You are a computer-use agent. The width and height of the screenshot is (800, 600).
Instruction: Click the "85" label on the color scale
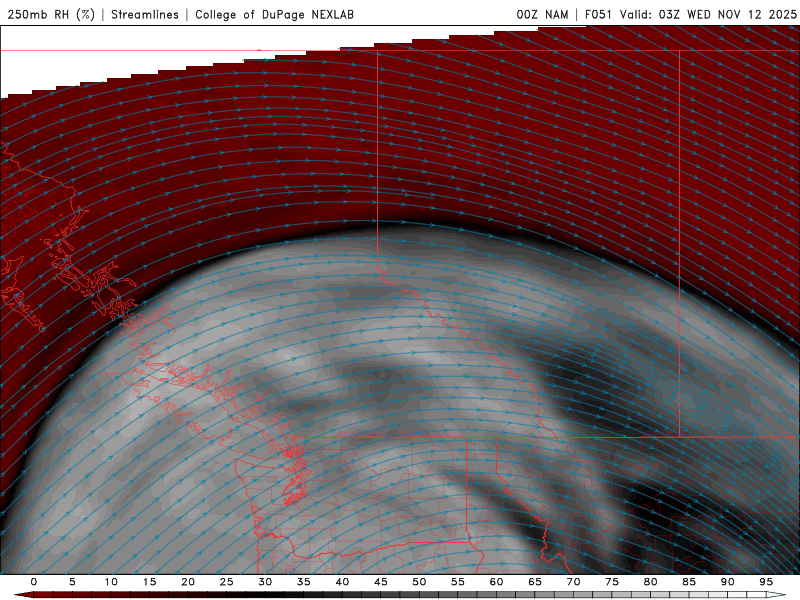(689, 582)
